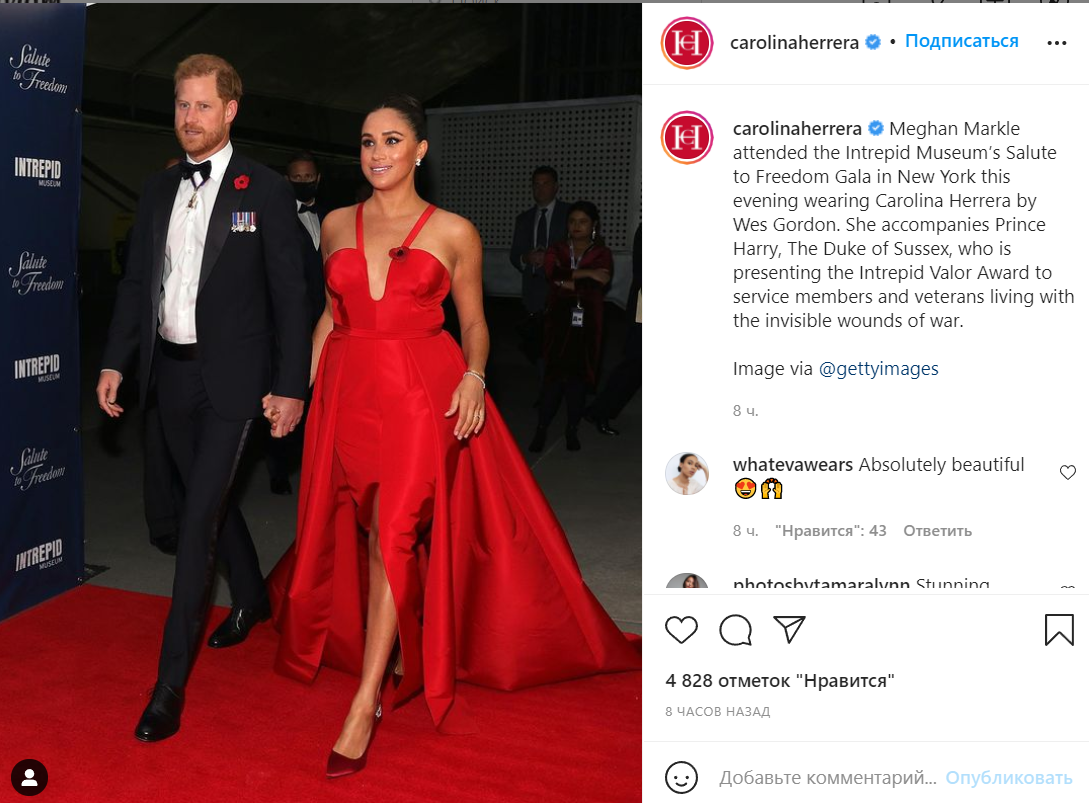
Task: Open whatevawears commenter avatar
Action: point(687,474)
